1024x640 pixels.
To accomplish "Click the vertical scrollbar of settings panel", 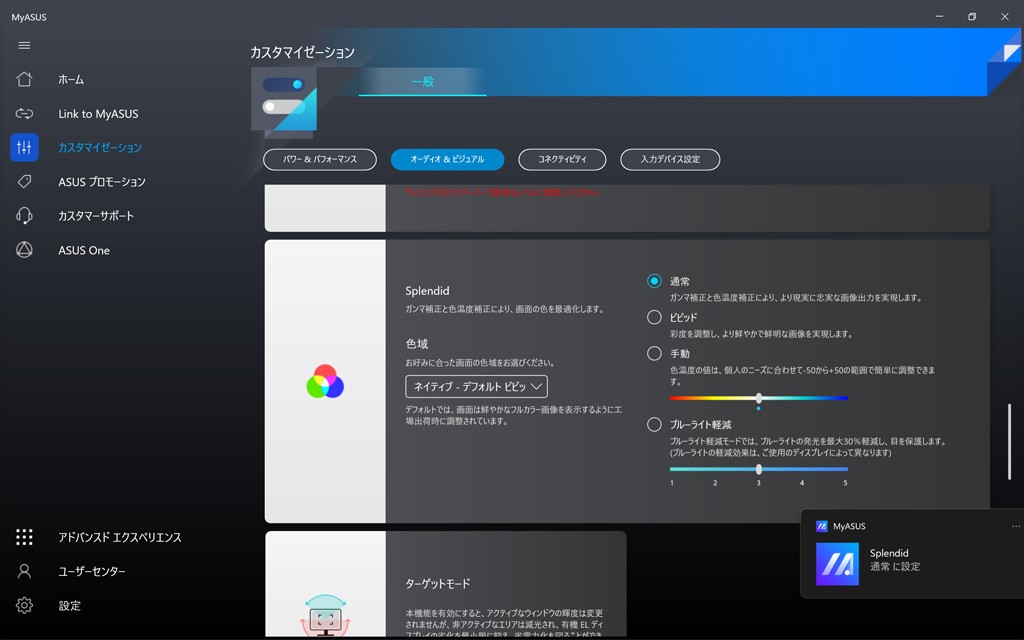I will click(1010, 442).
